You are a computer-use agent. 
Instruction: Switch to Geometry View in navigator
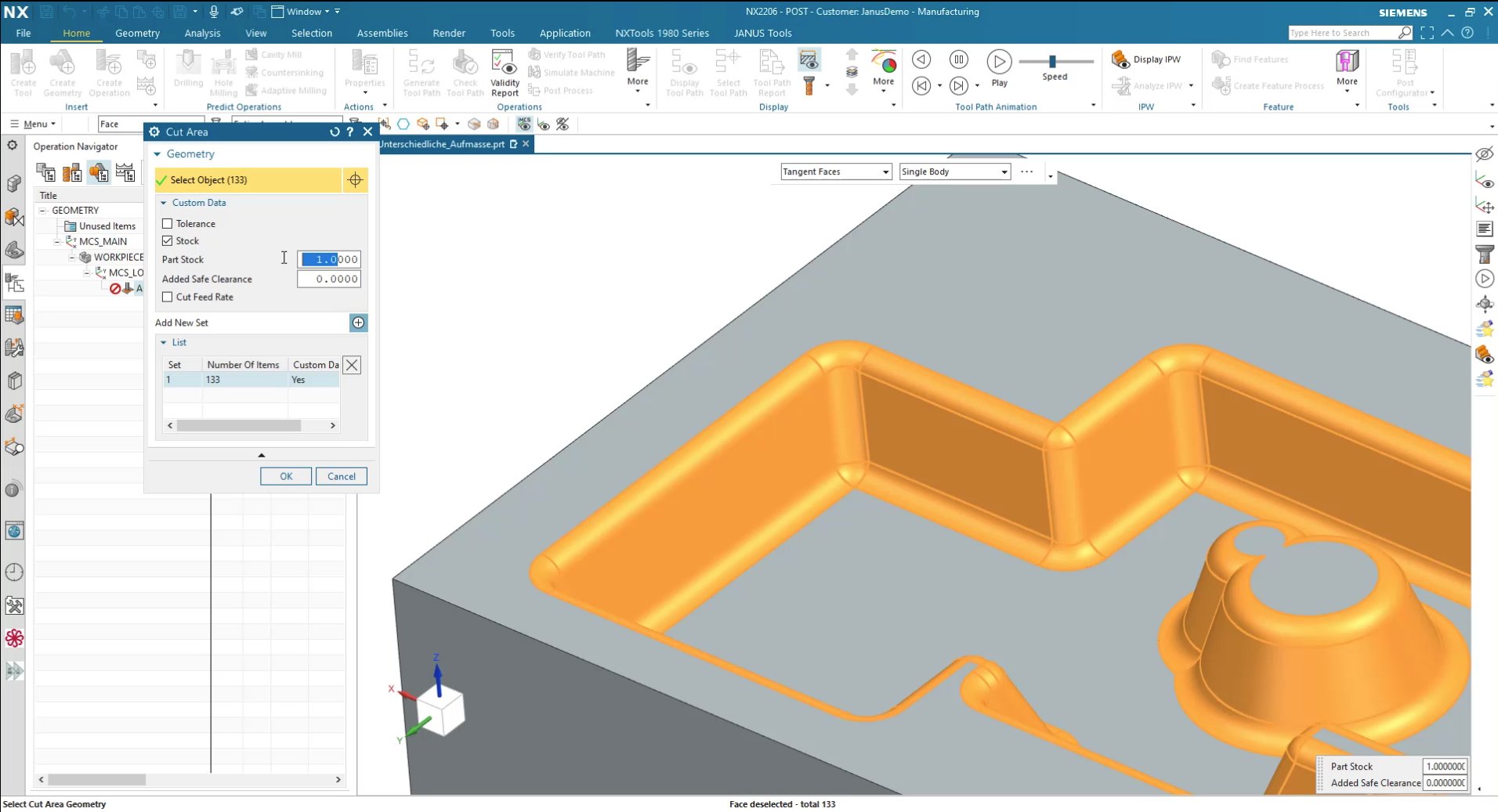coord(99,172)
